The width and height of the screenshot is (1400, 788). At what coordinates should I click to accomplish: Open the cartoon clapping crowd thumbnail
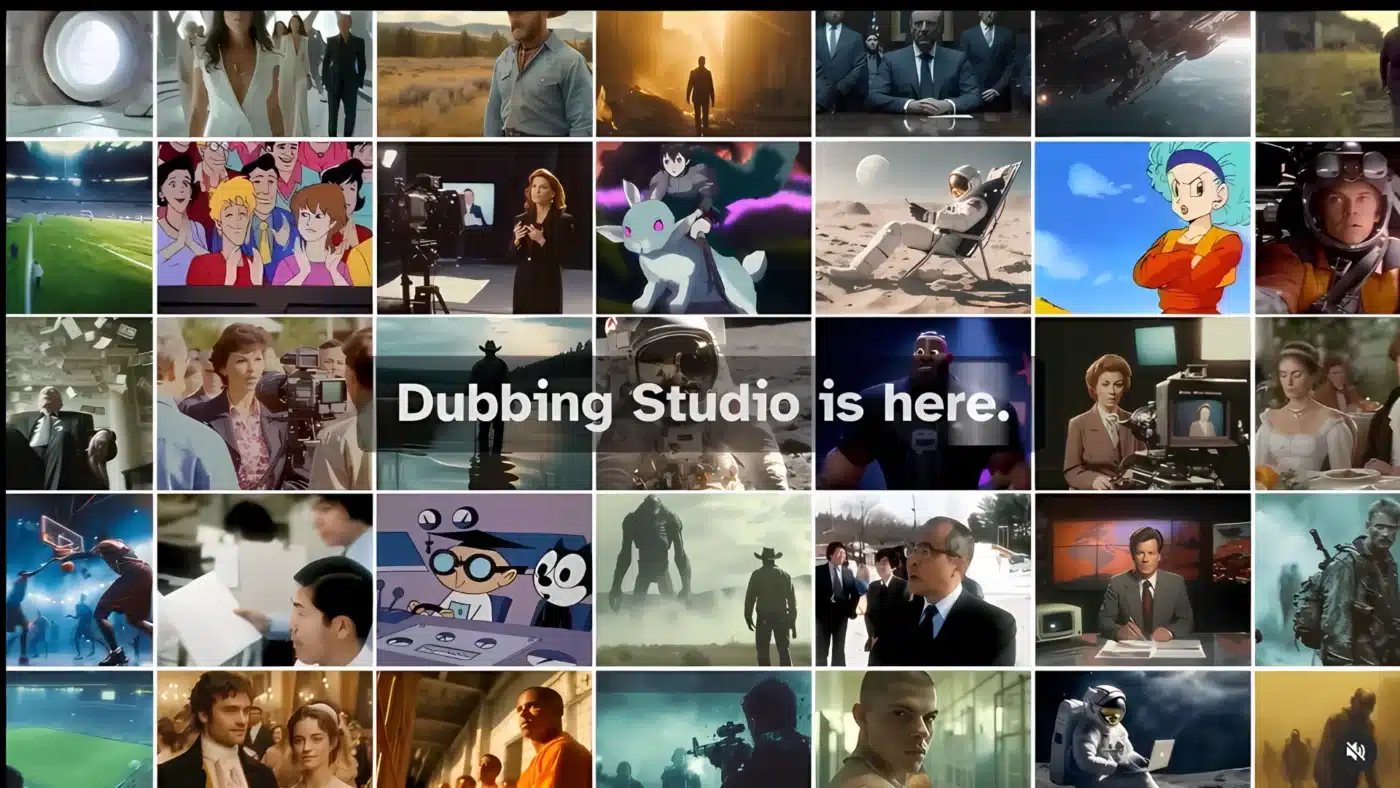tap(264, 228)
